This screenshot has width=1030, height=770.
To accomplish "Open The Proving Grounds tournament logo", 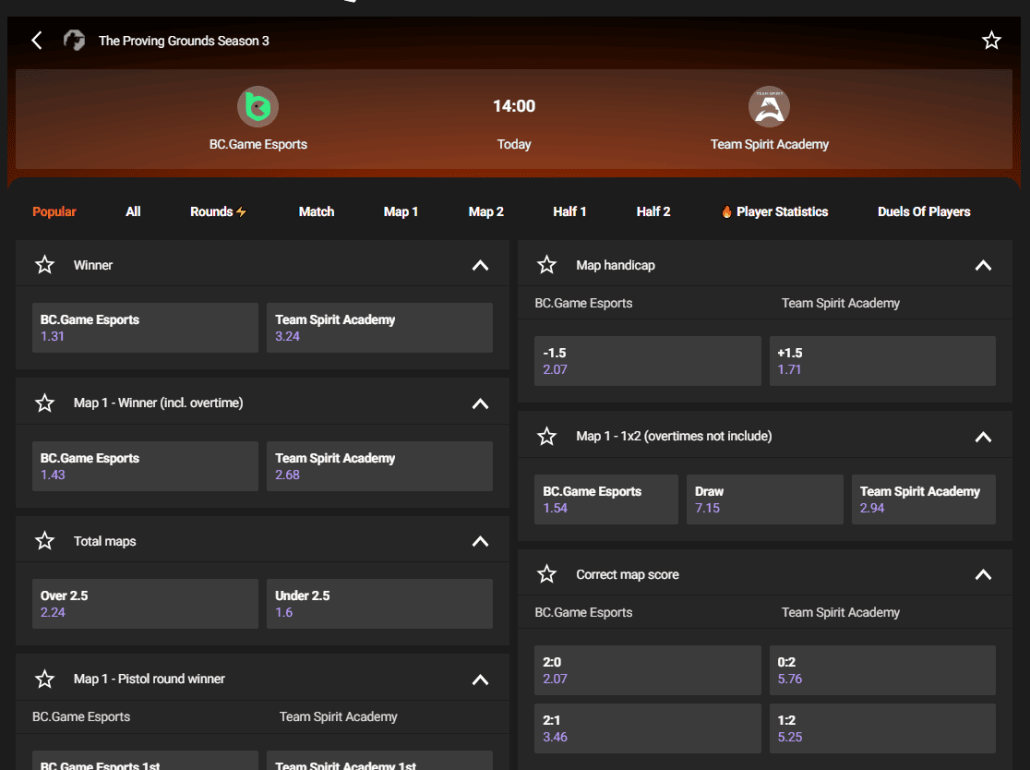I will pos(74,41).
